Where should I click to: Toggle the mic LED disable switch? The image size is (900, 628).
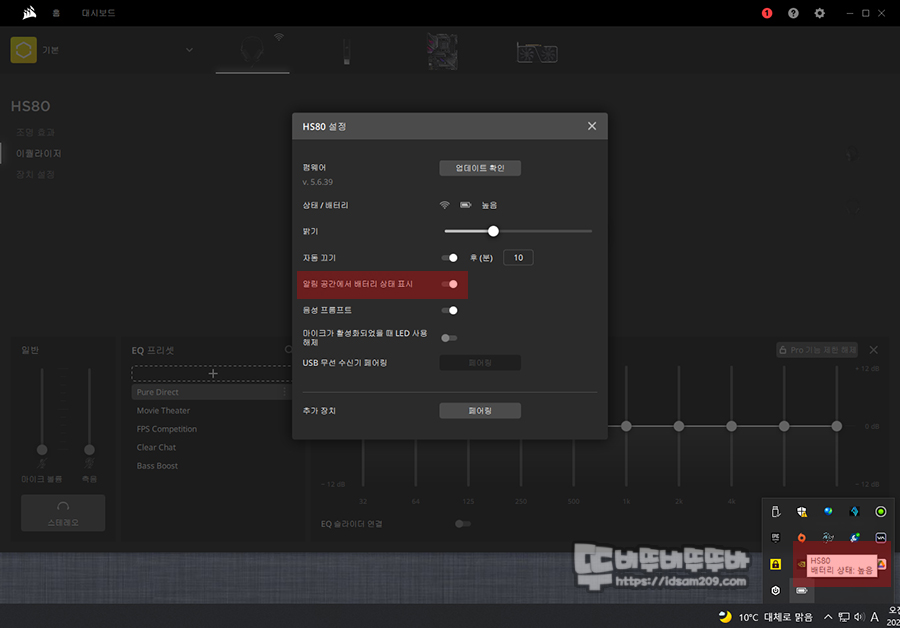(x=449, y=338)
